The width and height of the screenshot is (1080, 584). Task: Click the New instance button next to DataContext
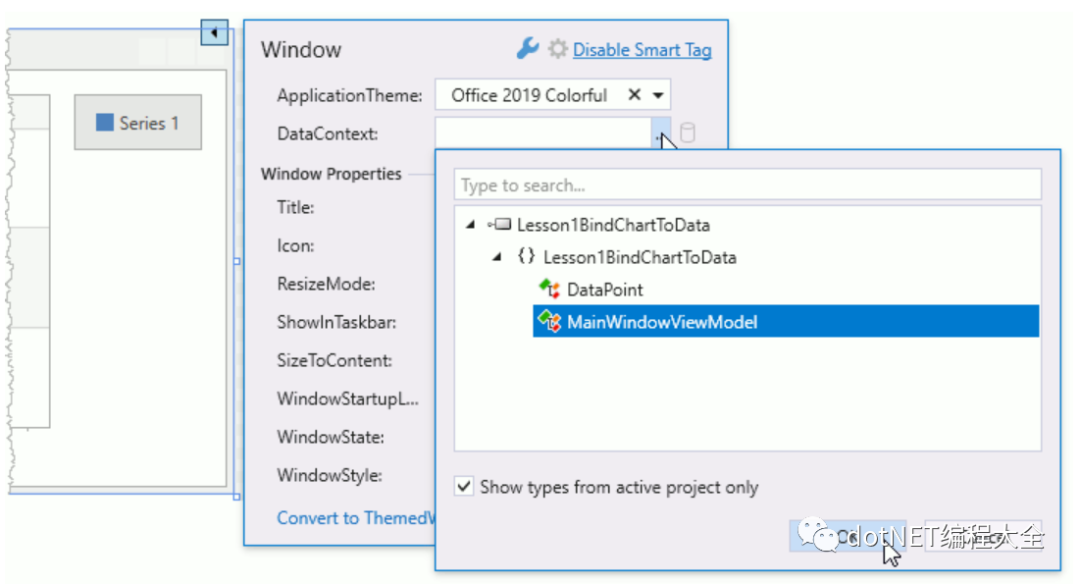(661, 131)
